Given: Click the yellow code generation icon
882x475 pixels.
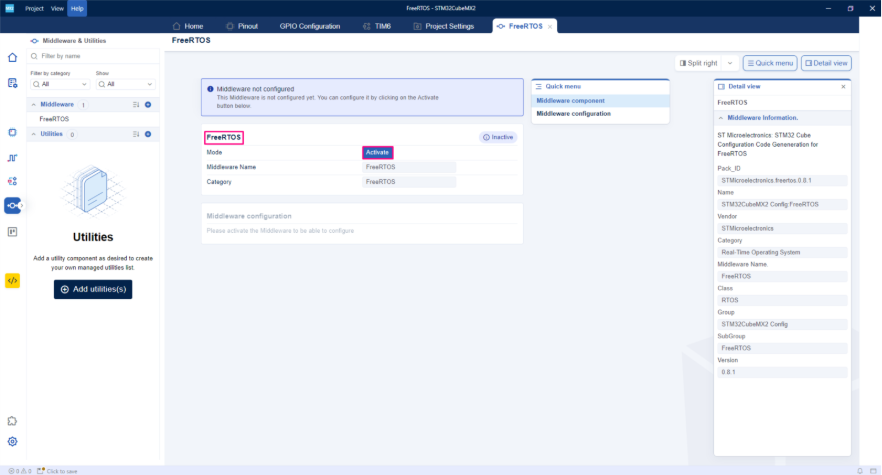Looking at the screenshot, I should pos(12,280).
